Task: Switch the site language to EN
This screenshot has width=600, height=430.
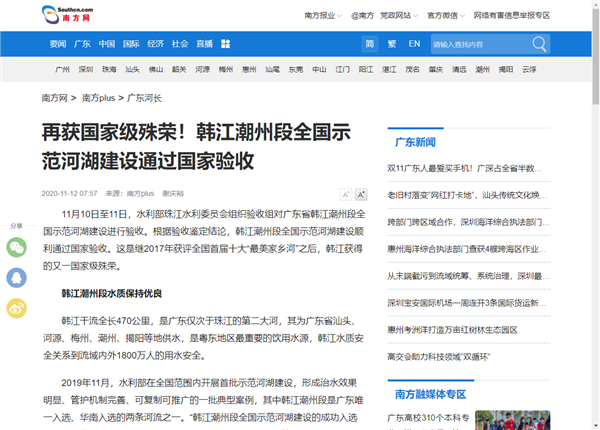Action: (x=414, y=44)
